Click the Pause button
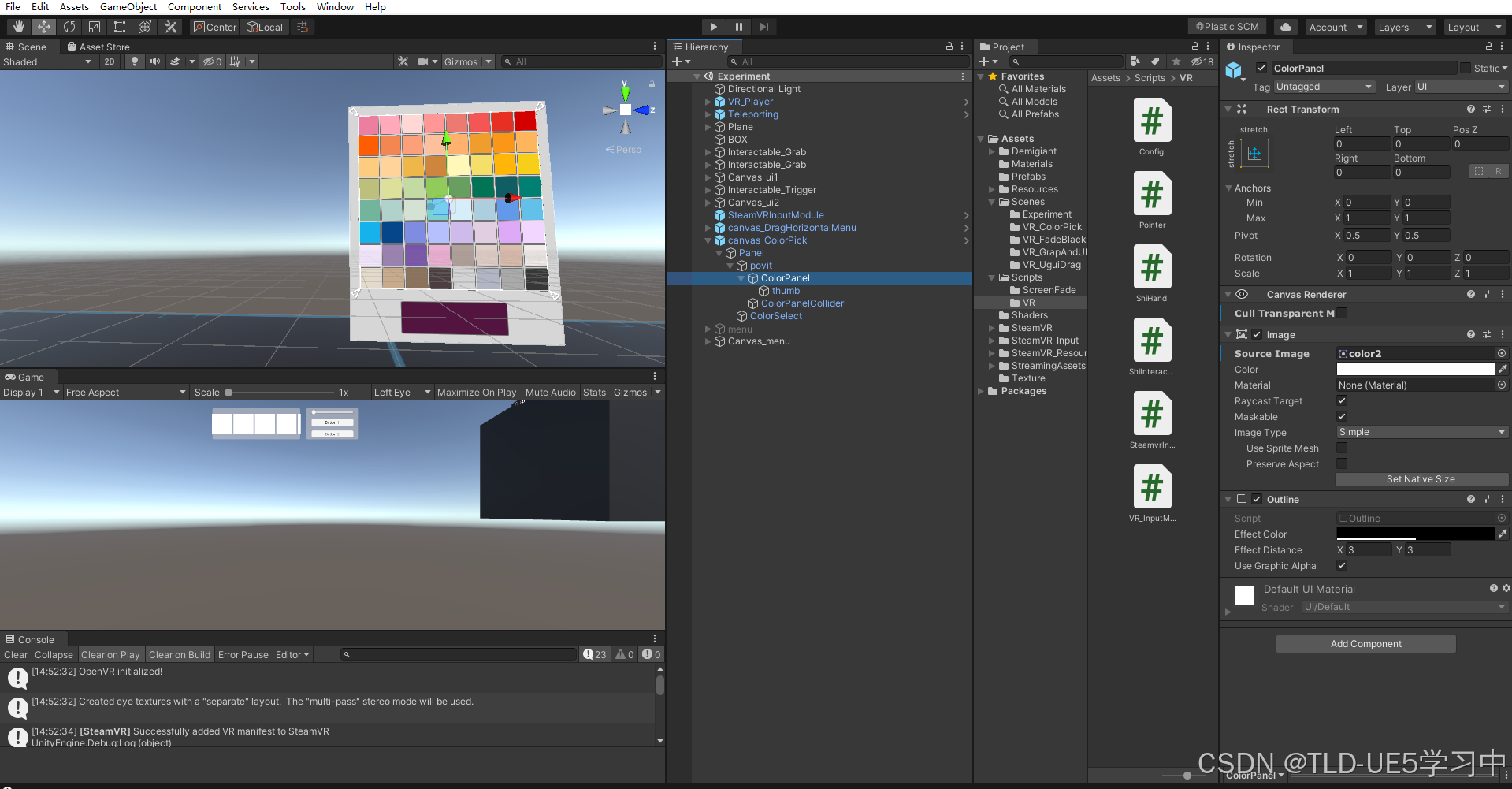Screen dimensions: 1512x789 (x=738, y=27)
